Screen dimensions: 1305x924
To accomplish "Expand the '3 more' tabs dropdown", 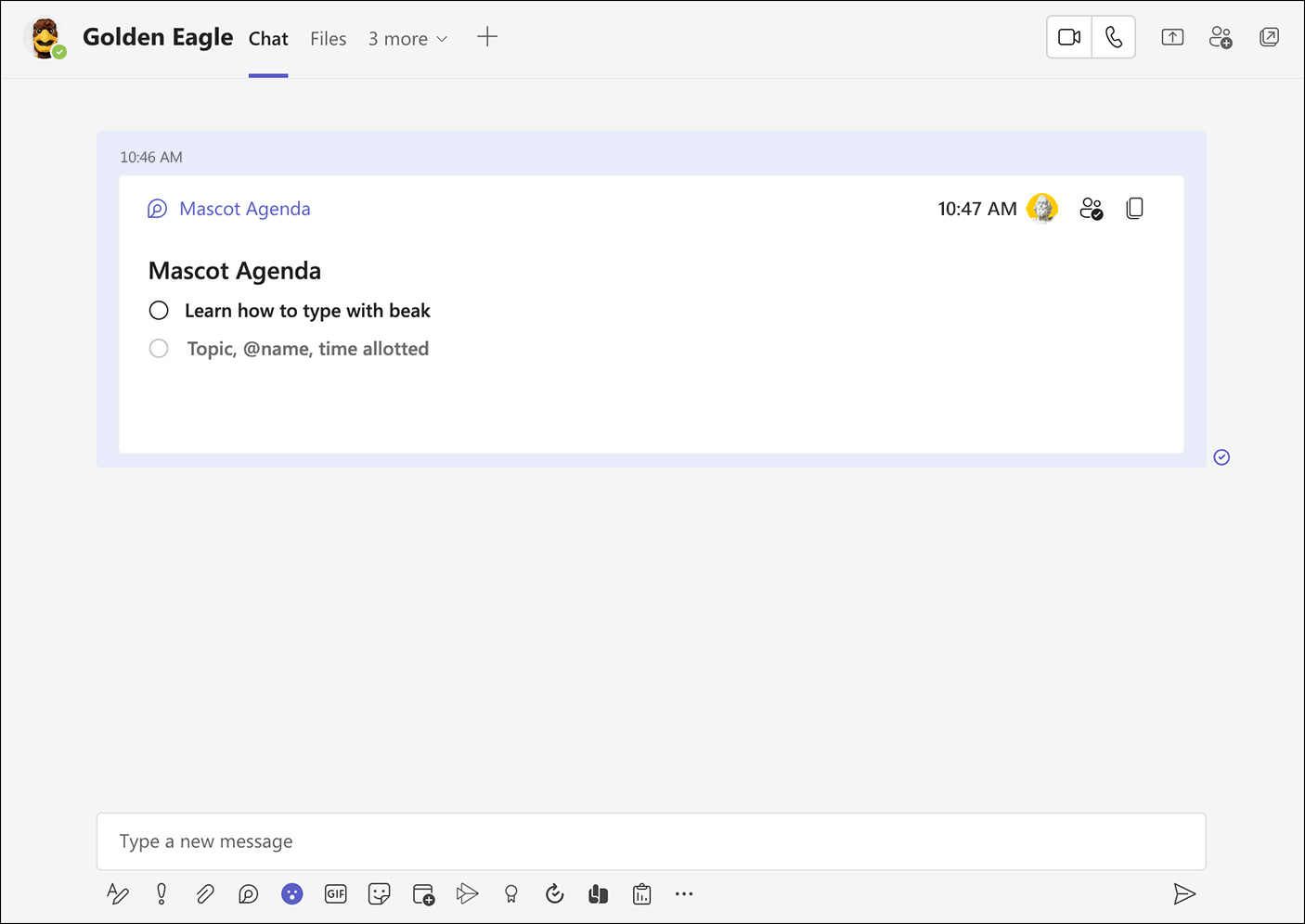I will pyautogui.click(x=407, y=39).
